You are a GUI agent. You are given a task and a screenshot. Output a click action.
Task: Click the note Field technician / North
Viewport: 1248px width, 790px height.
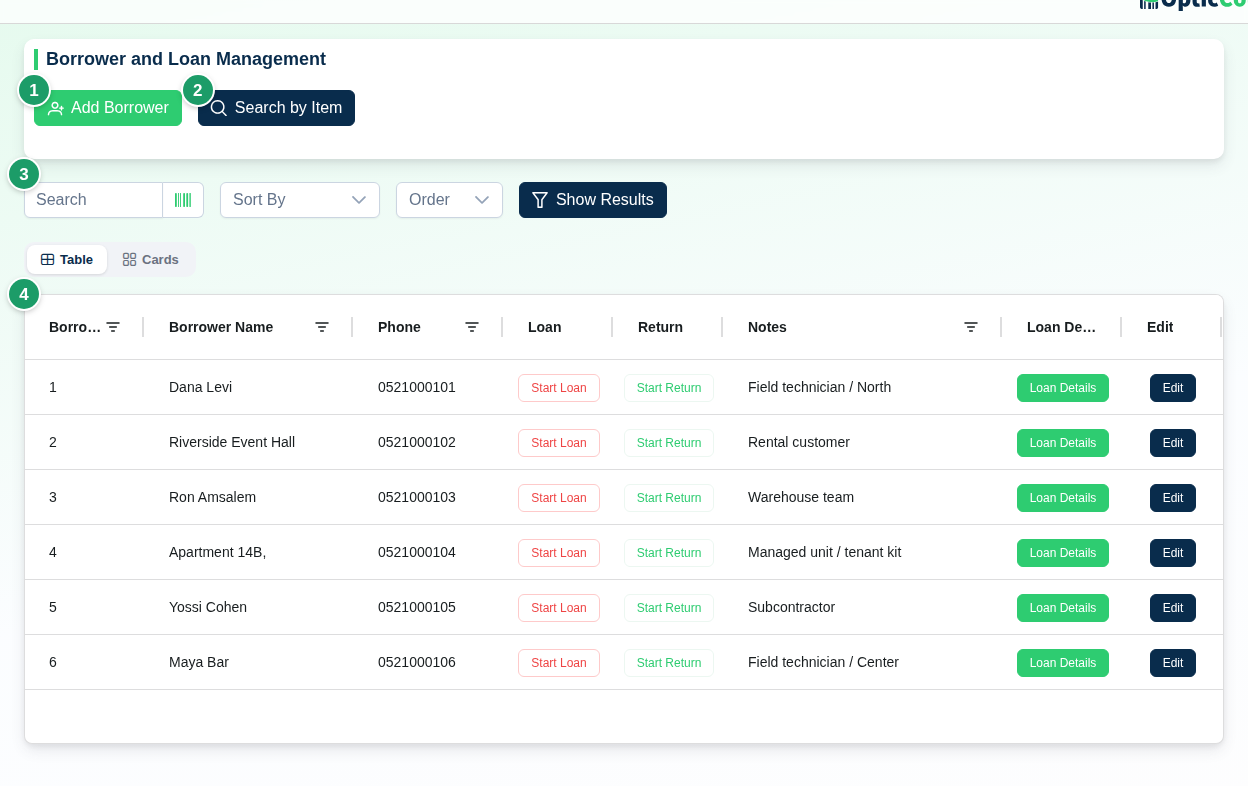coord(819,387)
